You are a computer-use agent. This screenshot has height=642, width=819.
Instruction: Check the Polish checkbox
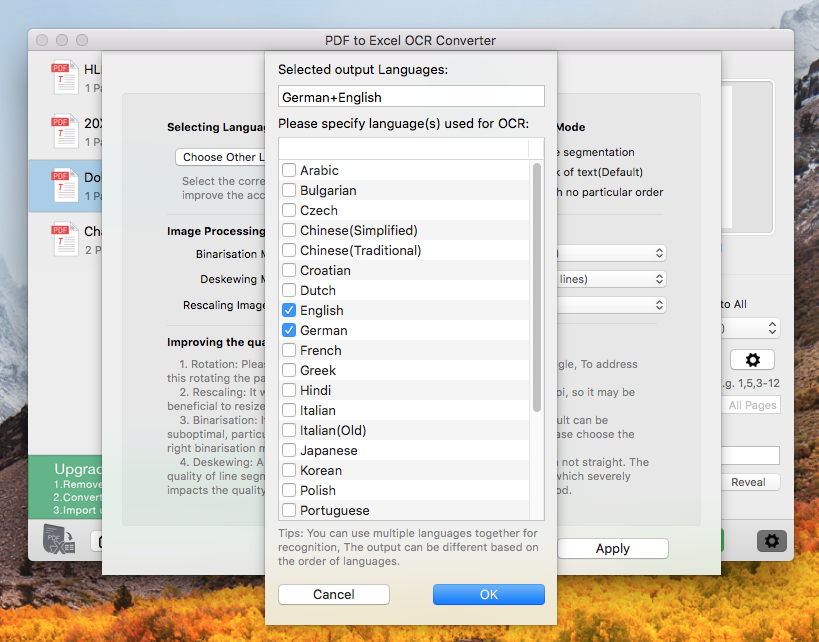point(289,490)
